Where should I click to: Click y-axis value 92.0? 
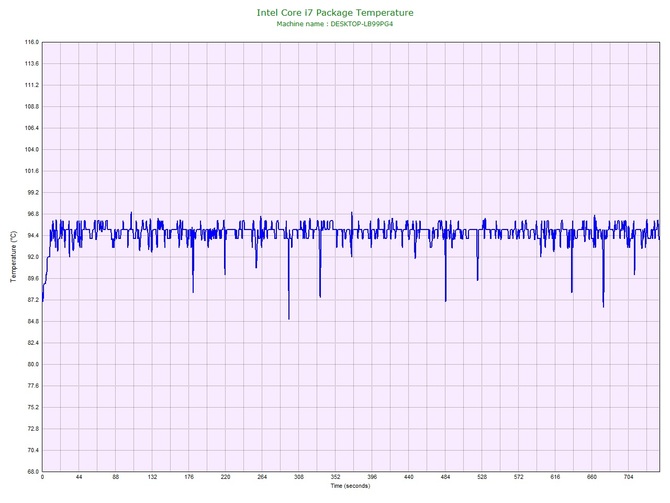click(33, 257)
